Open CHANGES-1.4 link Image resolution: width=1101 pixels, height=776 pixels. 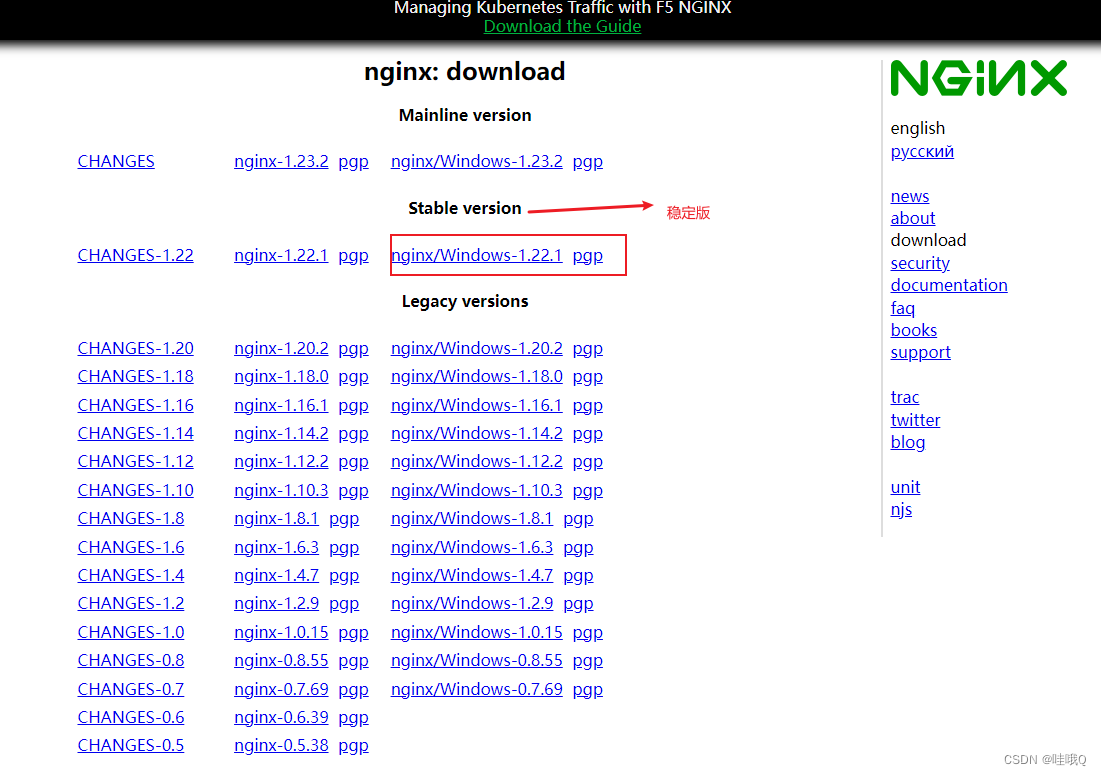pos(131,575)
